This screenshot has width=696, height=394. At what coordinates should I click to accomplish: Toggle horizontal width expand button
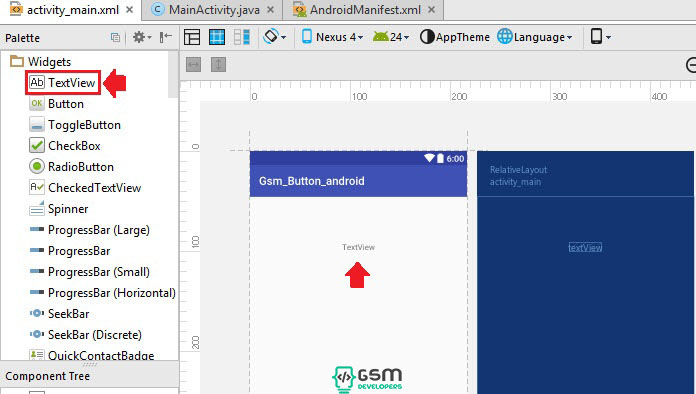click(193, 65)
